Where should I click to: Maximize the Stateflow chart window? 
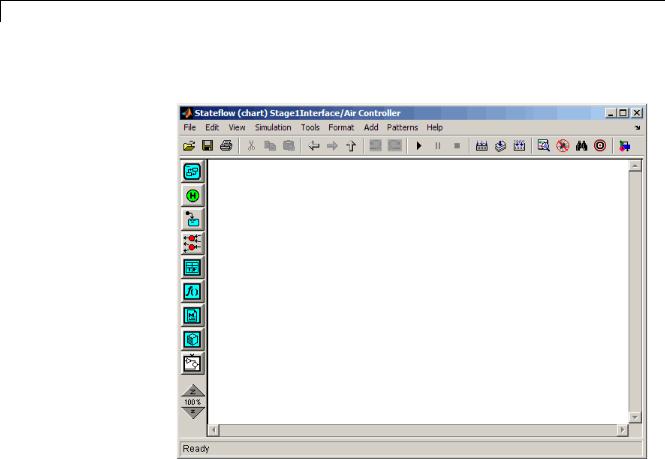coord(623,113)
